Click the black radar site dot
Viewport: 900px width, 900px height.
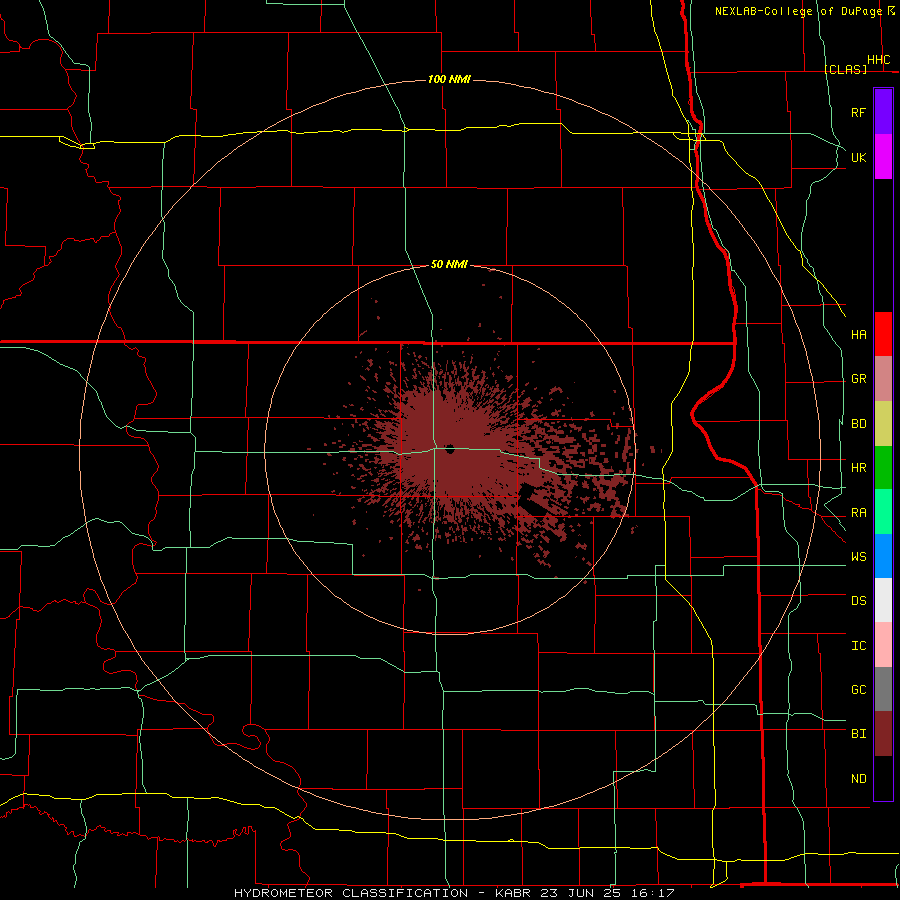click(x=450, y=449)
